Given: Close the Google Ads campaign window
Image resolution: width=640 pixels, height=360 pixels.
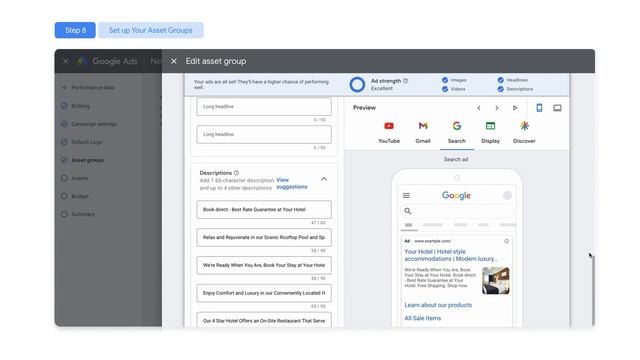Looking at the screenshot, I should click(66, 61).
